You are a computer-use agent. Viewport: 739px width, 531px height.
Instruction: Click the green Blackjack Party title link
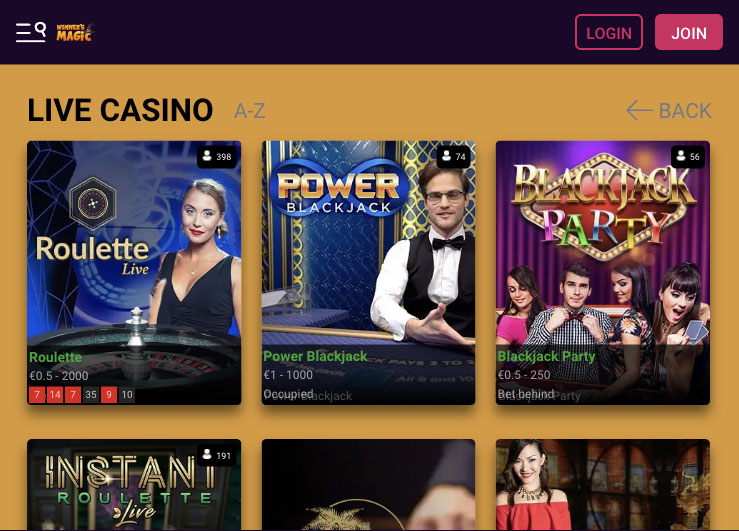[x=546, y=356]
